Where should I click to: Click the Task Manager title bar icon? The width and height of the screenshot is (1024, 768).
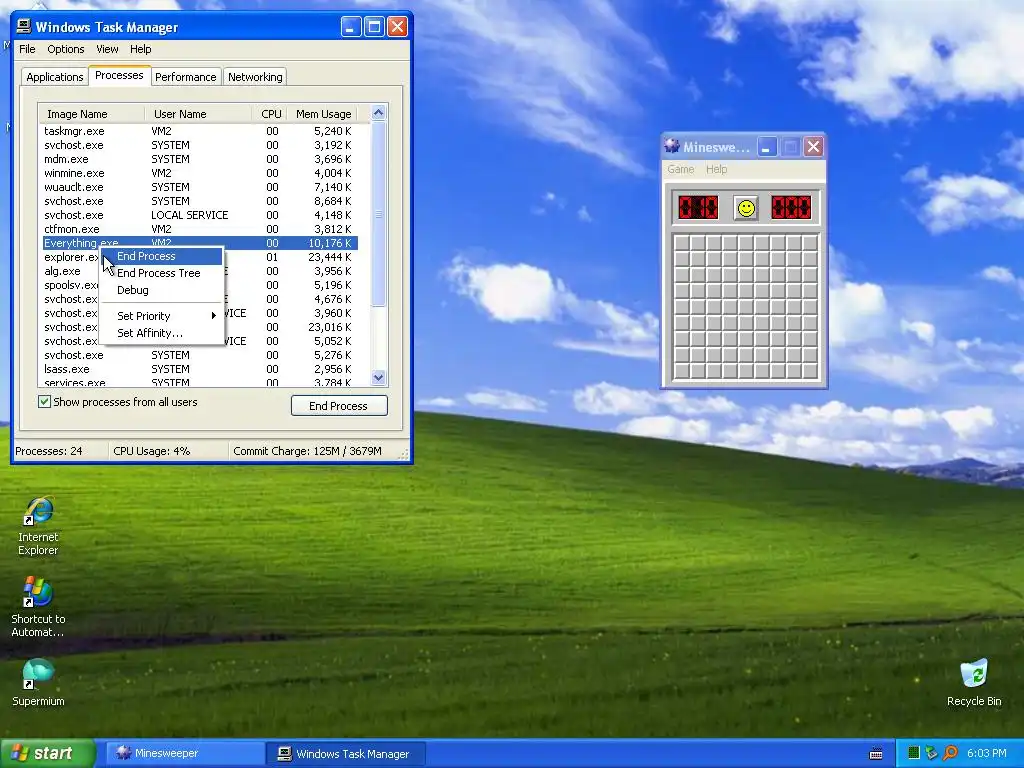click(x=24, y=27)
